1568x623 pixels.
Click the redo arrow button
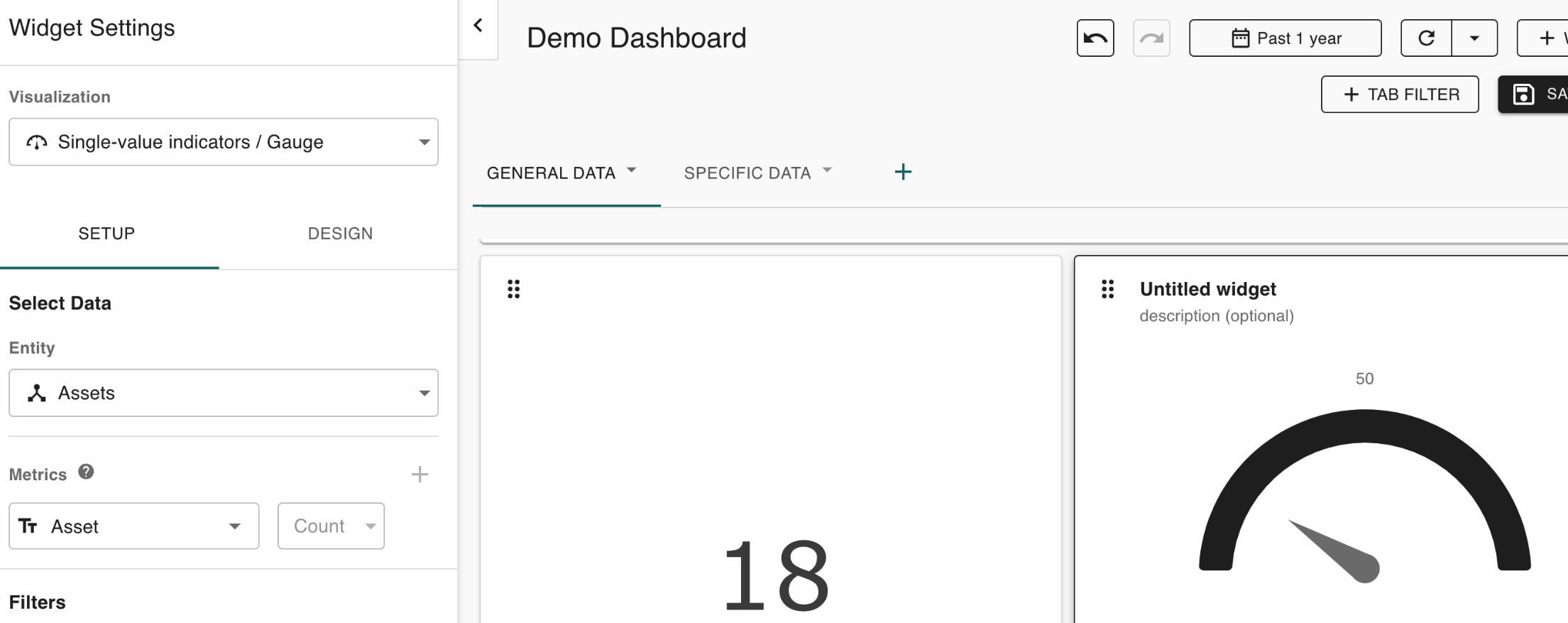tap(1151, 38)
